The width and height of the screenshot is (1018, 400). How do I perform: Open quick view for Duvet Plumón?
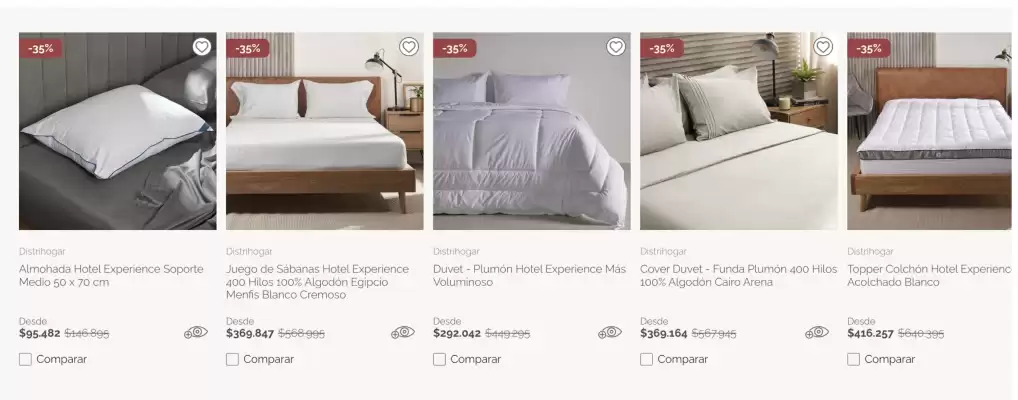click(610, 332)
